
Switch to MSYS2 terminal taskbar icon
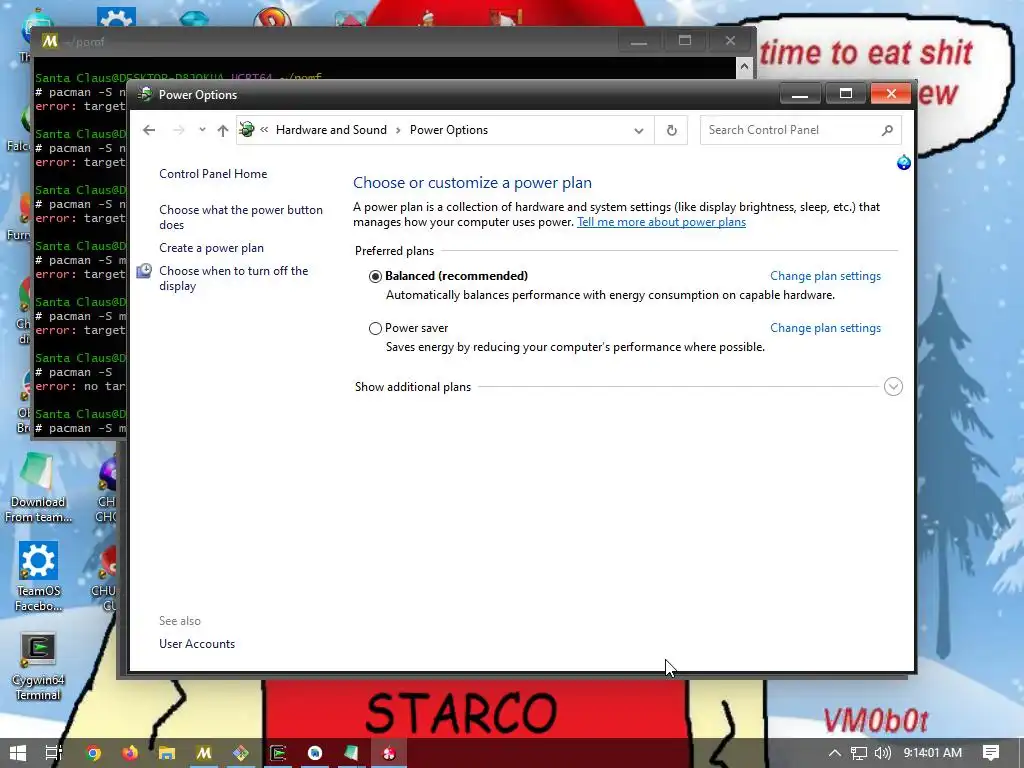pos(204,753)
